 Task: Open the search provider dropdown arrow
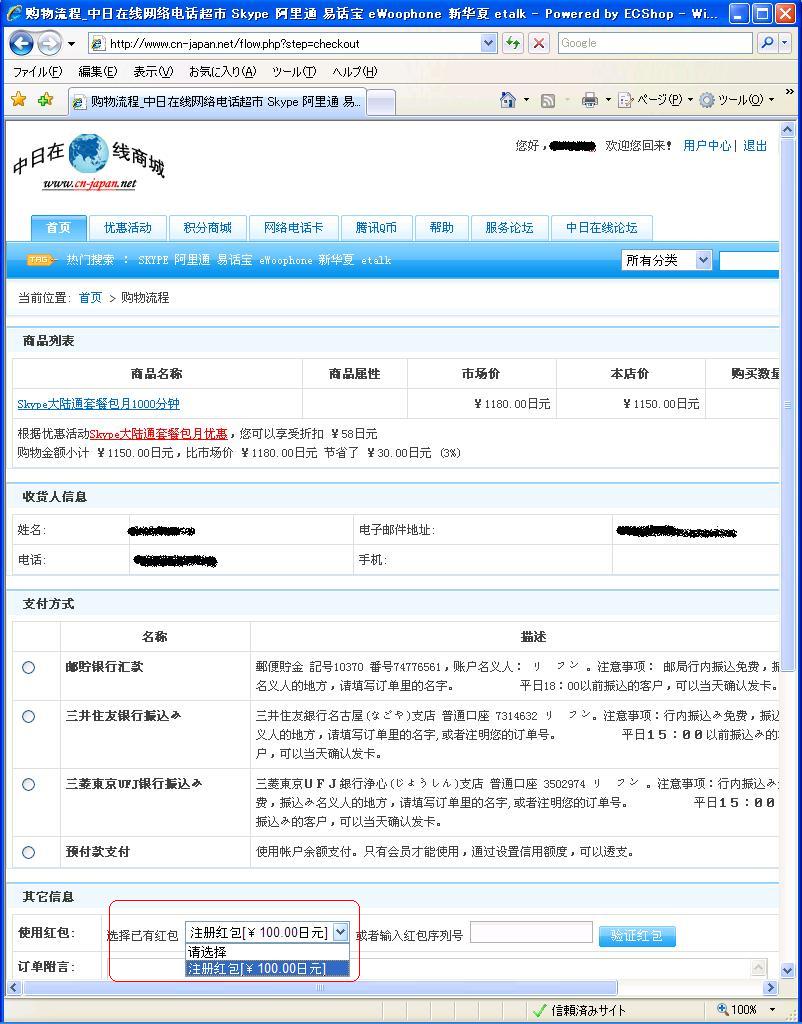(x=784, y=43)
